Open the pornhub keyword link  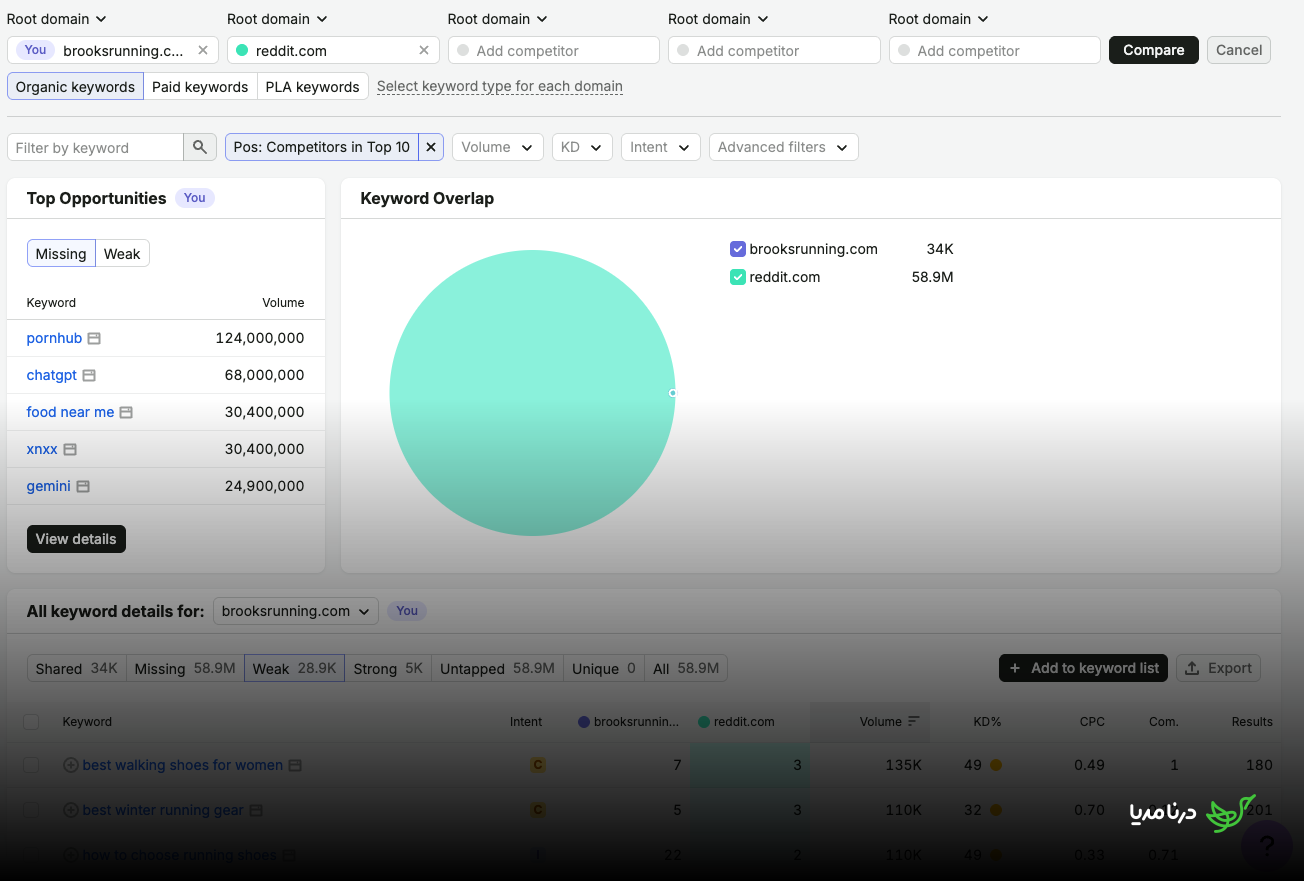tap(54, 339)
